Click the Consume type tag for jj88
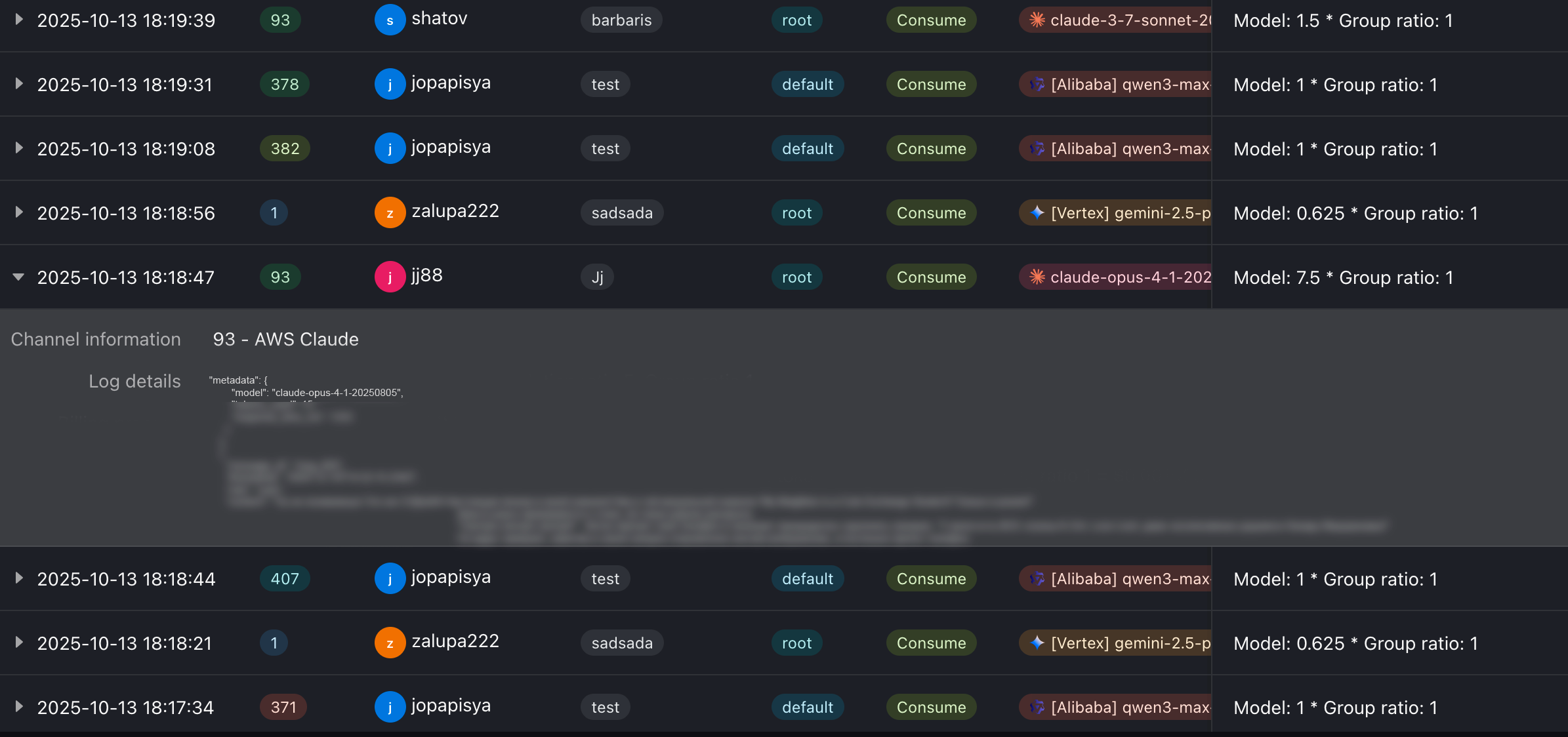This screenshot has height=737, width=1568. point(930,277)
